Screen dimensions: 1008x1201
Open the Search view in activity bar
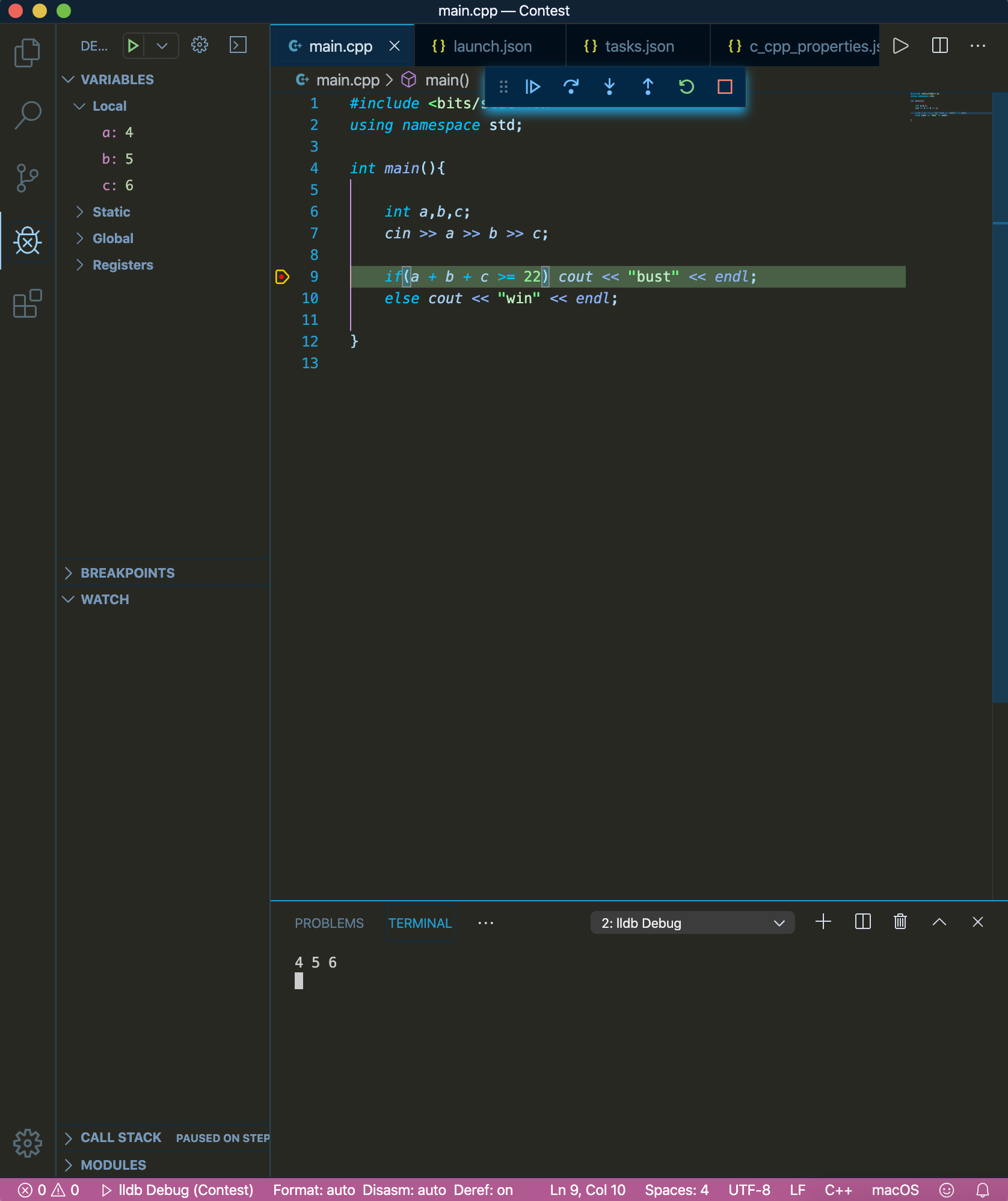27,115
